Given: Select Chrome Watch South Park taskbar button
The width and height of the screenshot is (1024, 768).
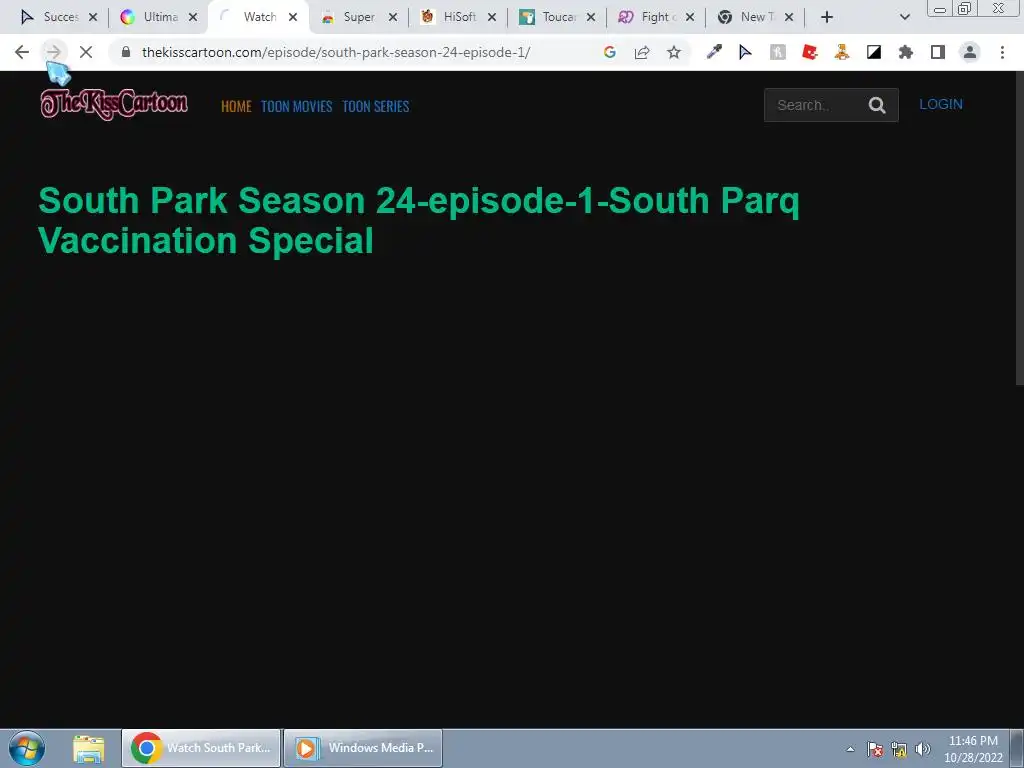Looking at the screenshot, I should coord(201,748).
